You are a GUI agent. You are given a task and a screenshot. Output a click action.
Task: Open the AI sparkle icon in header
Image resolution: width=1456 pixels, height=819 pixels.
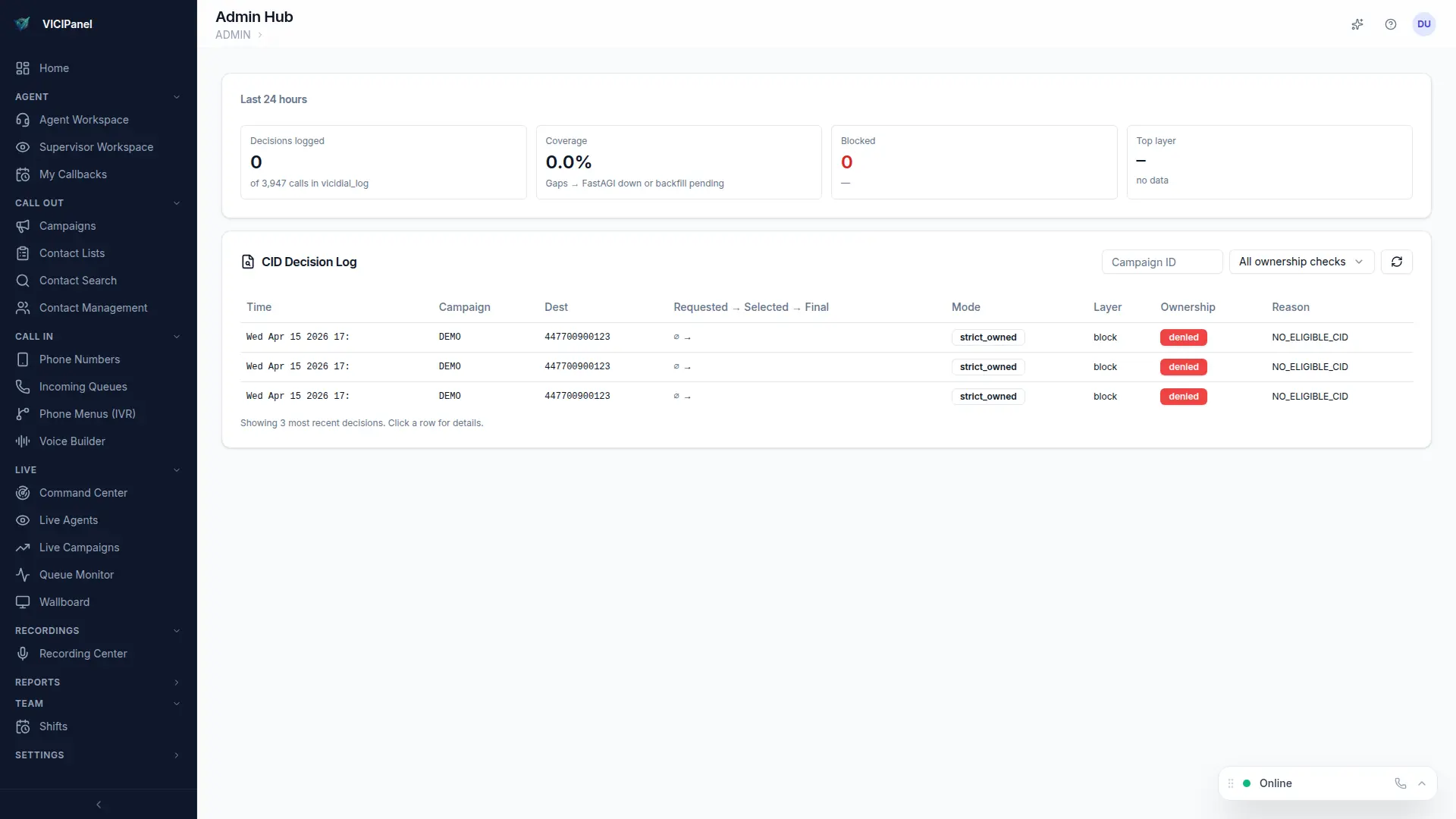coord(1357,24)
